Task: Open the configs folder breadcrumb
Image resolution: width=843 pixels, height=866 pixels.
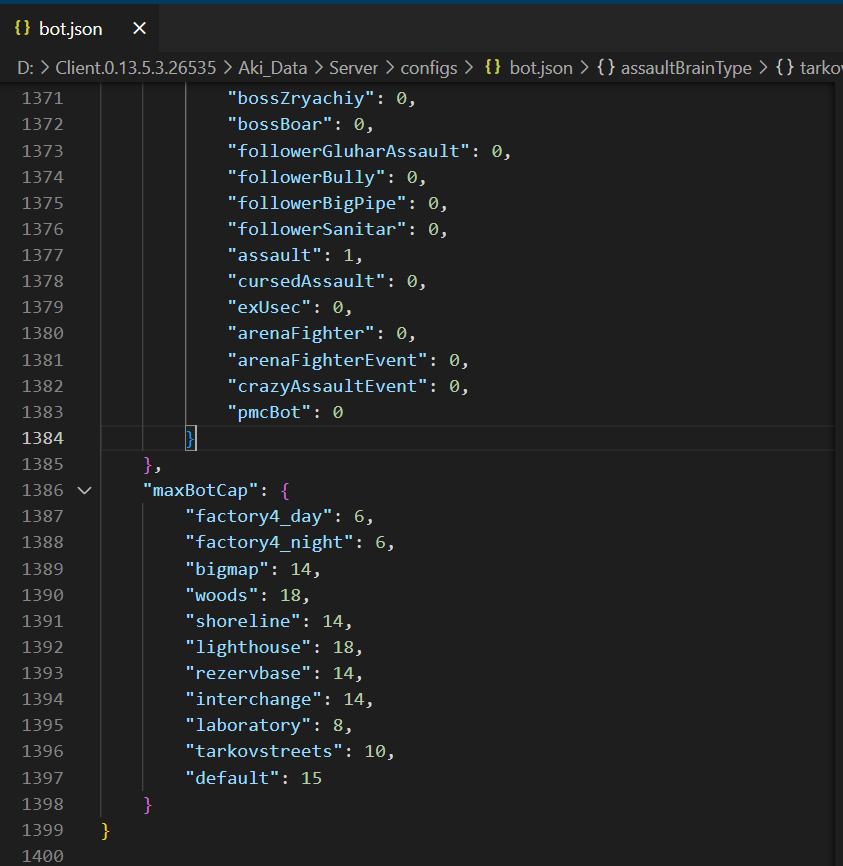Action: (x=428, y=68)
